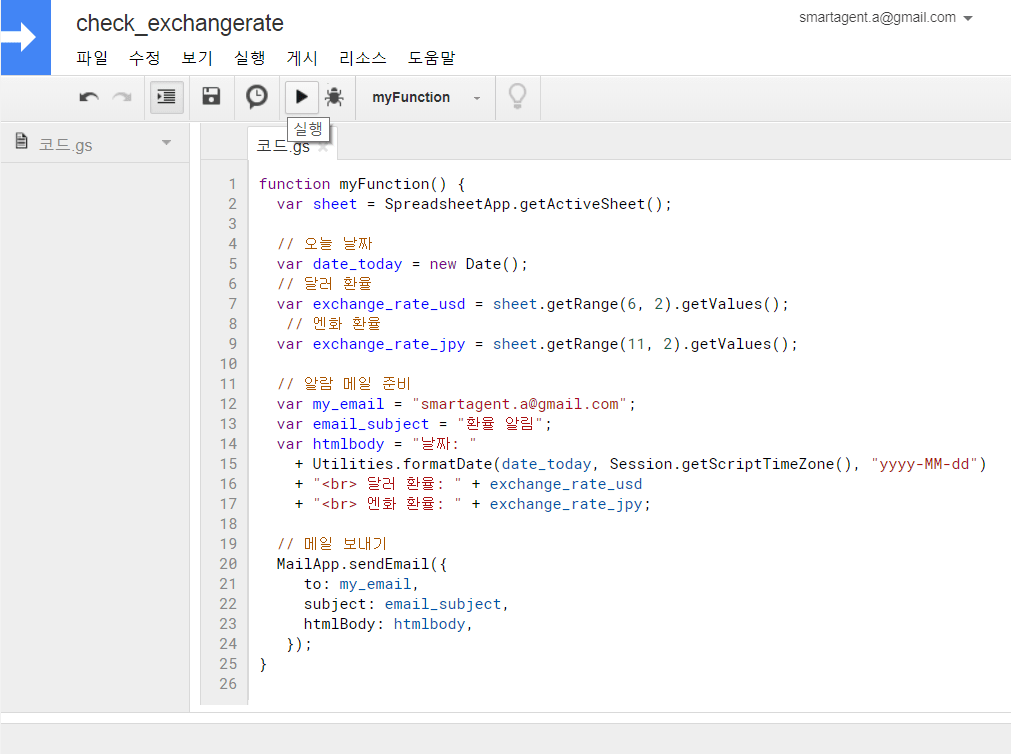
Task: Save the script with floppy icon
Action: tap(211, 97)
